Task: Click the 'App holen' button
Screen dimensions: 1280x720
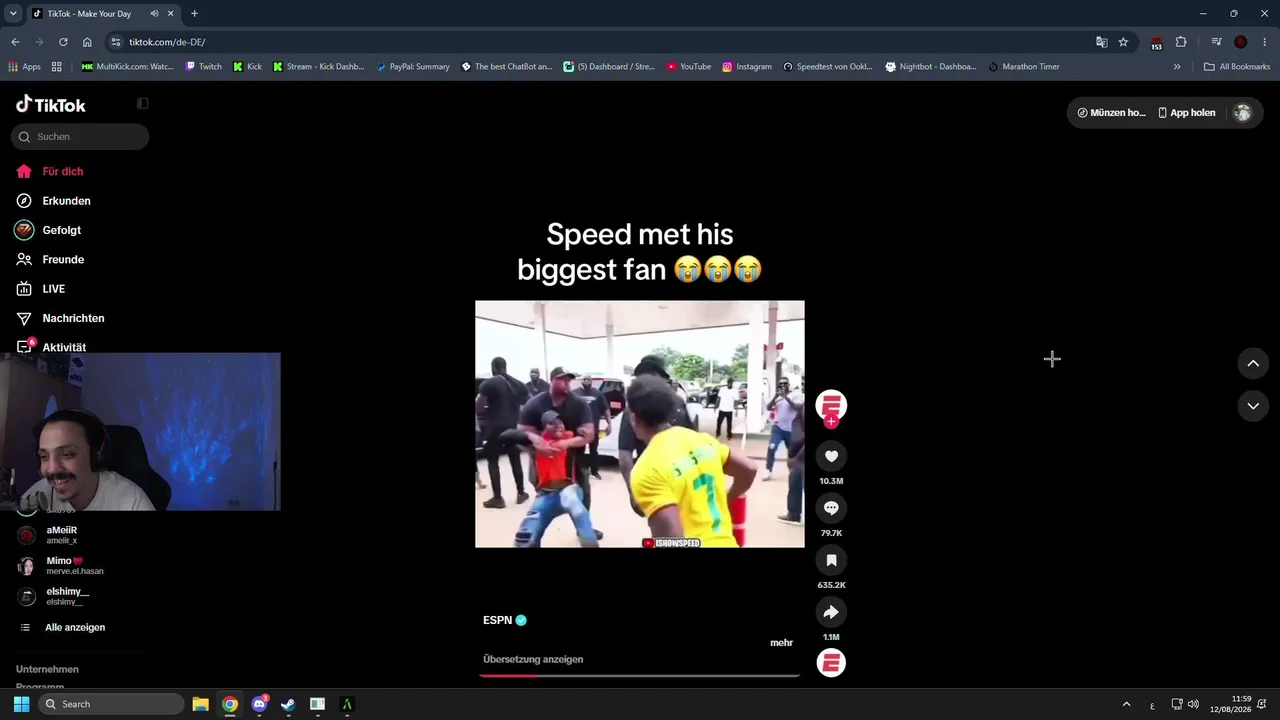Action: click(1187, 113)
